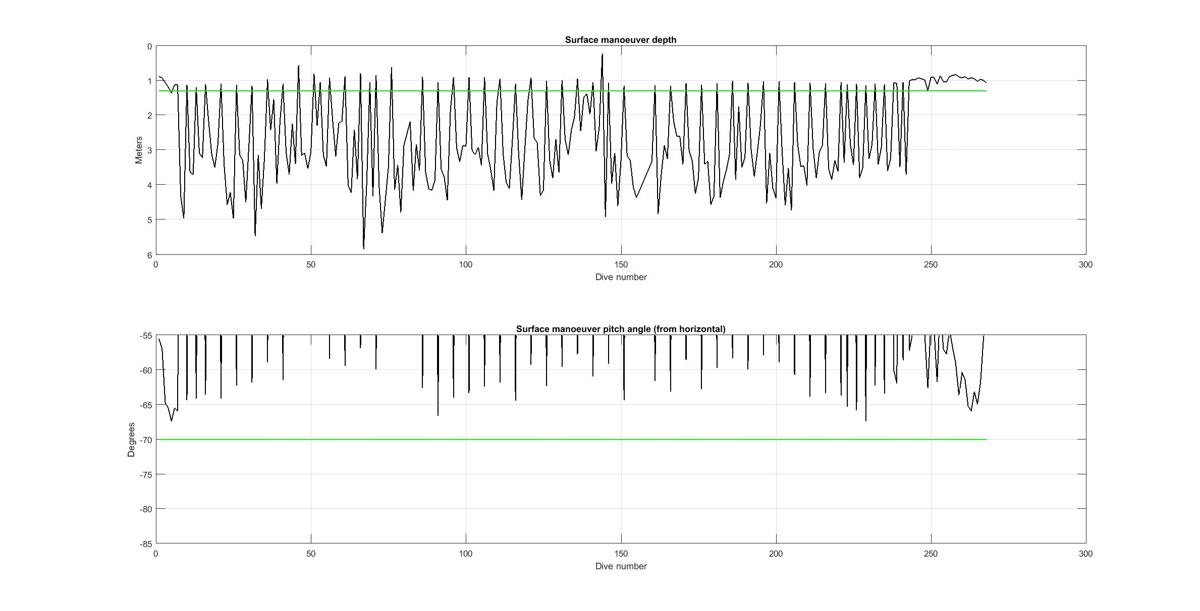Image resolution: width=1200 pixels, height=611 pixels.
Task: Click y-axis tick "-75" on the pitch plot
Action: pos(146,475)
